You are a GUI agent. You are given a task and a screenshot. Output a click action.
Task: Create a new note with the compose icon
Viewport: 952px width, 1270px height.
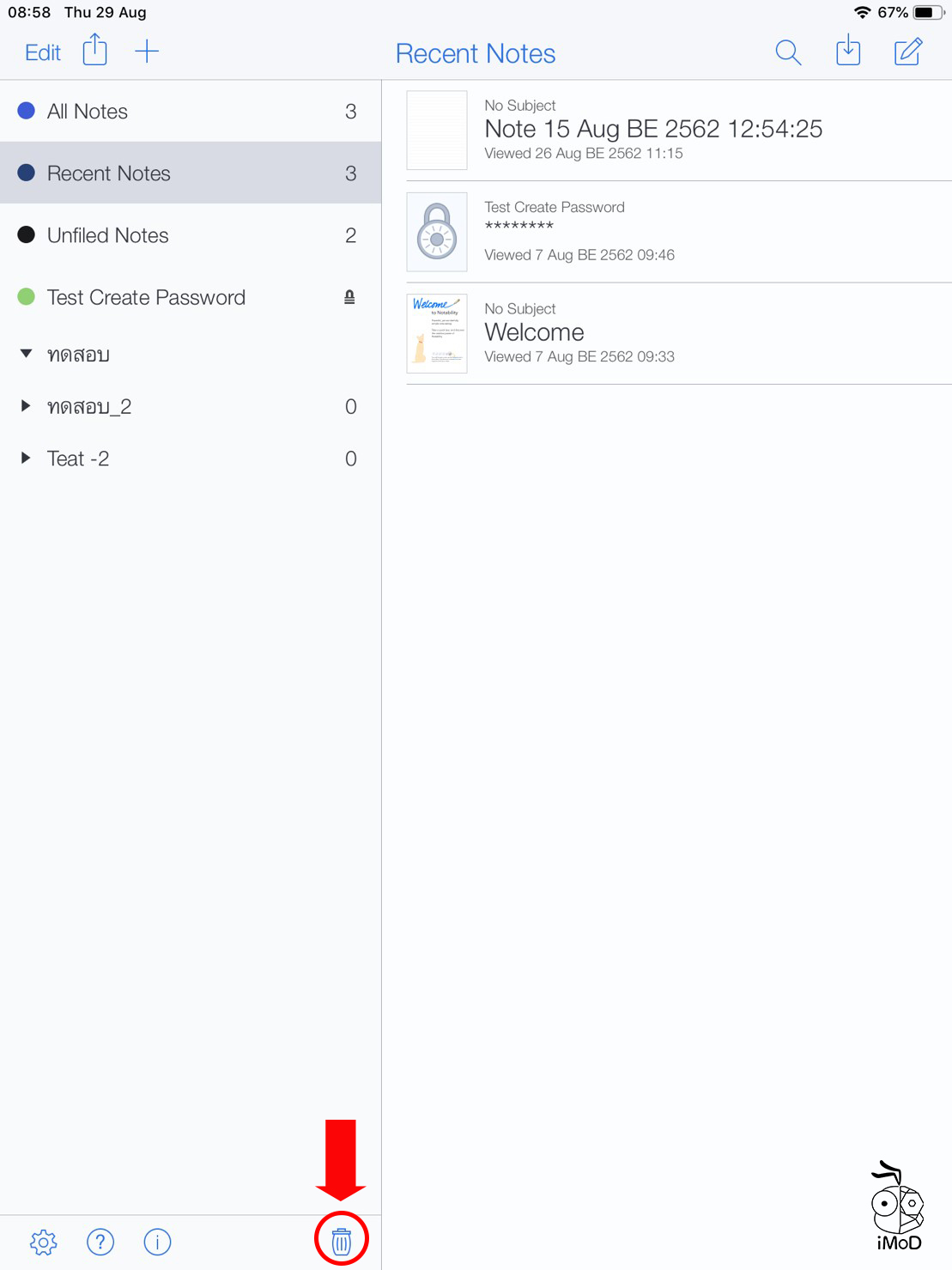(907, 52)
